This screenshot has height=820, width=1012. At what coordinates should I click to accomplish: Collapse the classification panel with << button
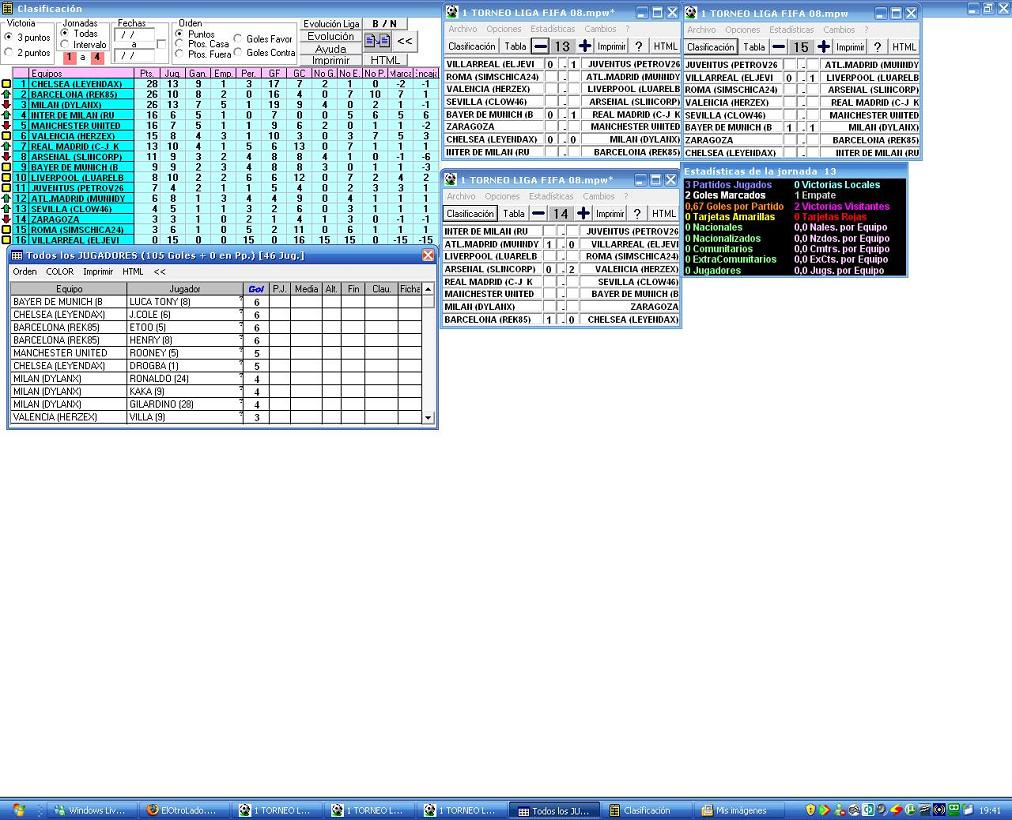pyautogui.click(x=405, y=41)
